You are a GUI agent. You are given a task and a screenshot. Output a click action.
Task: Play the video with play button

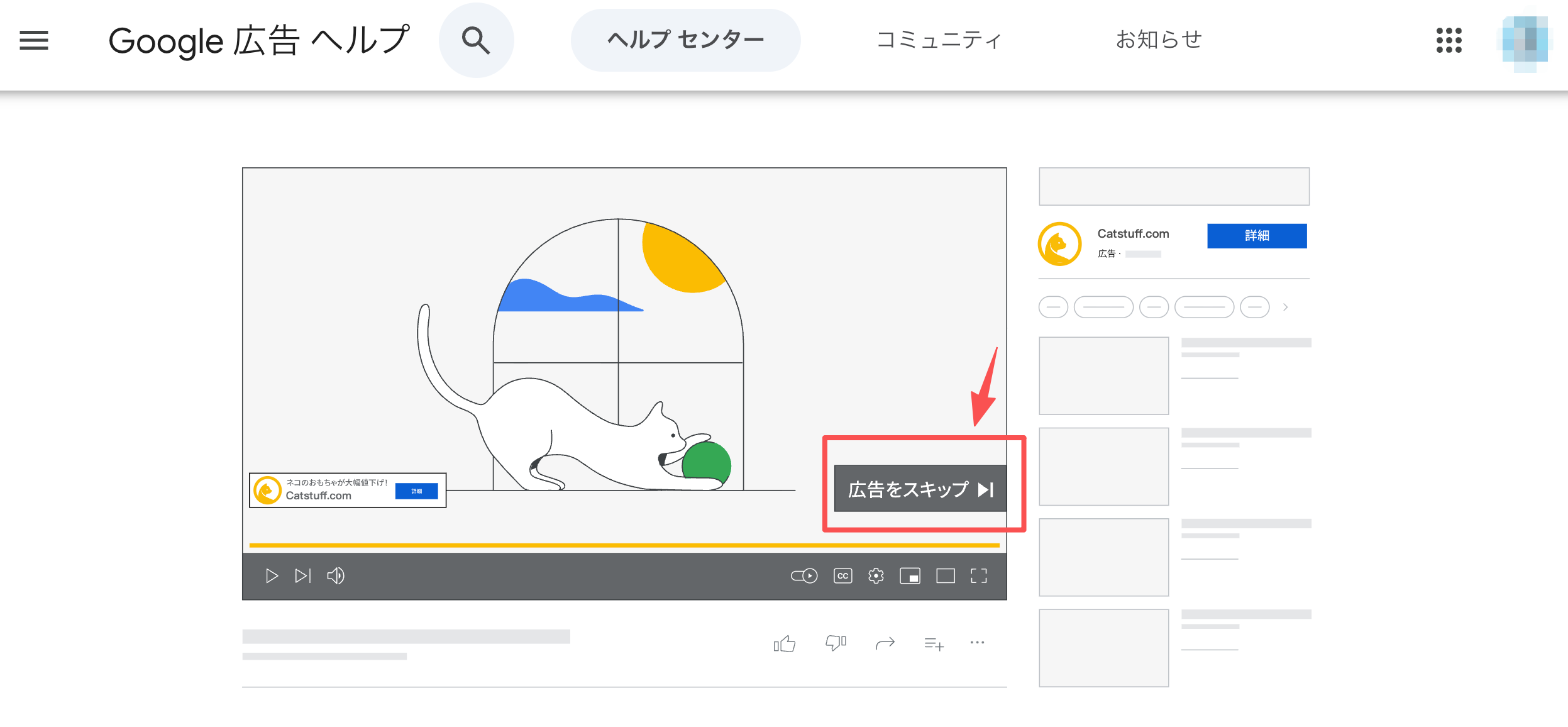click(272, 576)
